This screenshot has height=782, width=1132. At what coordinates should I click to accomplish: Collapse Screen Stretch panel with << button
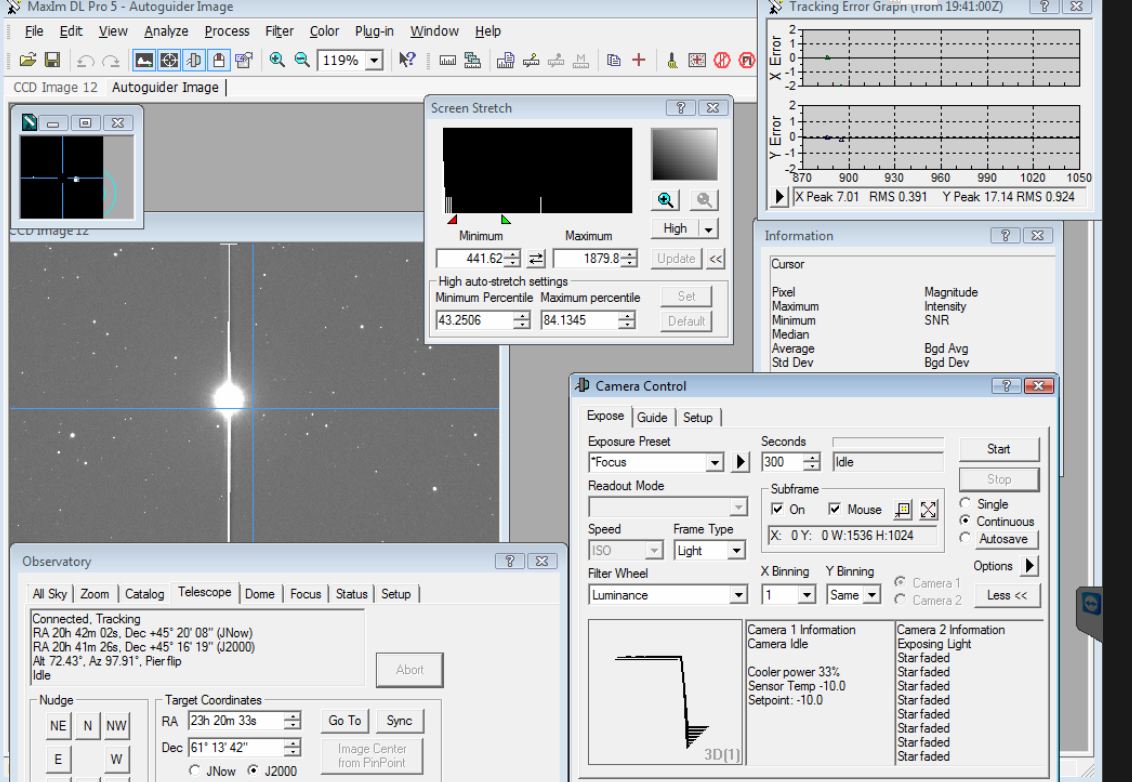(715, 259)
